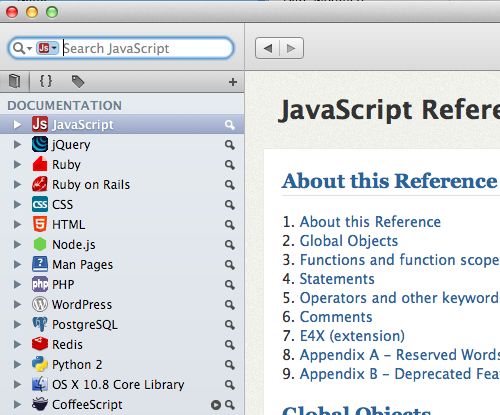This screenshot has height=415, width=500.
Task: Expand the Node.js docset
Action: tap(17, 245)
